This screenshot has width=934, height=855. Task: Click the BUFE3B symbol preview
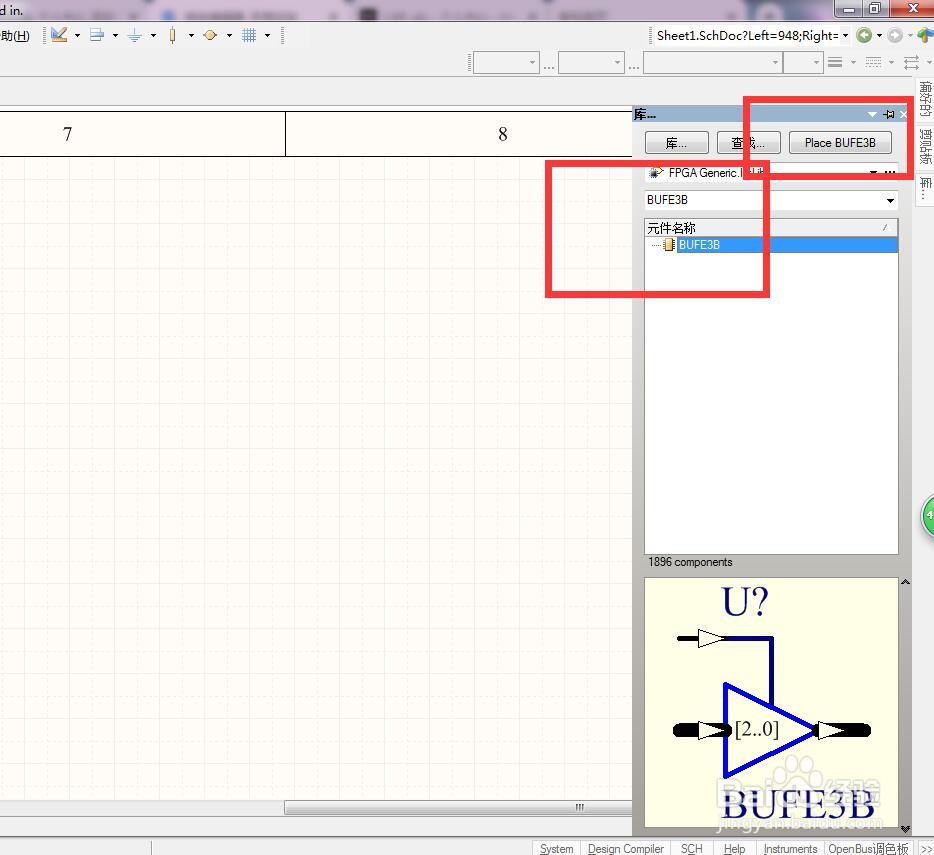point(771,702)
